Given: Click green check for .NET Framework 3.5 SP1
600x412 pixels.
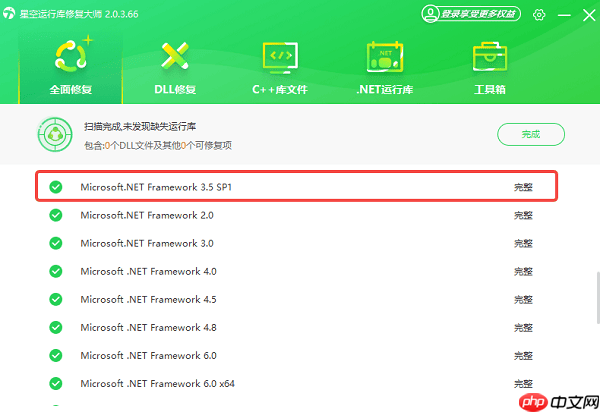Looking at the screenshot, I should tap(56, 187).
